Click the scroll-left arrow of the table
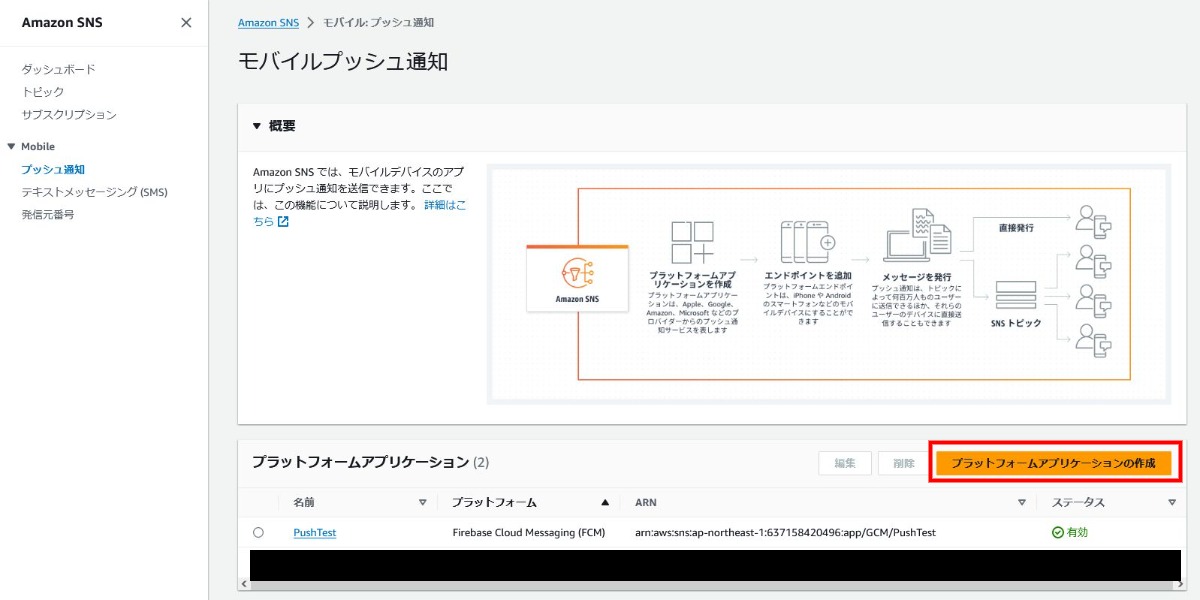 point(244,584)
